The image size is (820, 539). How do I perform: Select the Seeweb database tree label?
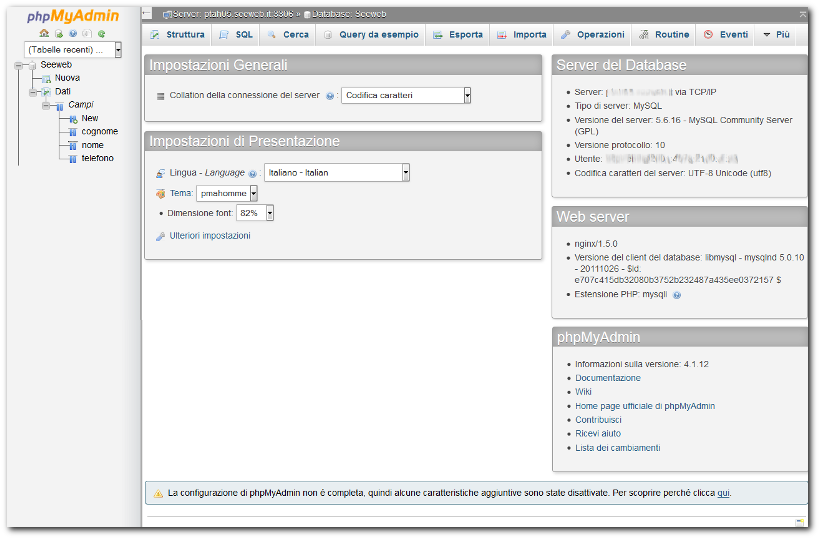pos(56,65)
